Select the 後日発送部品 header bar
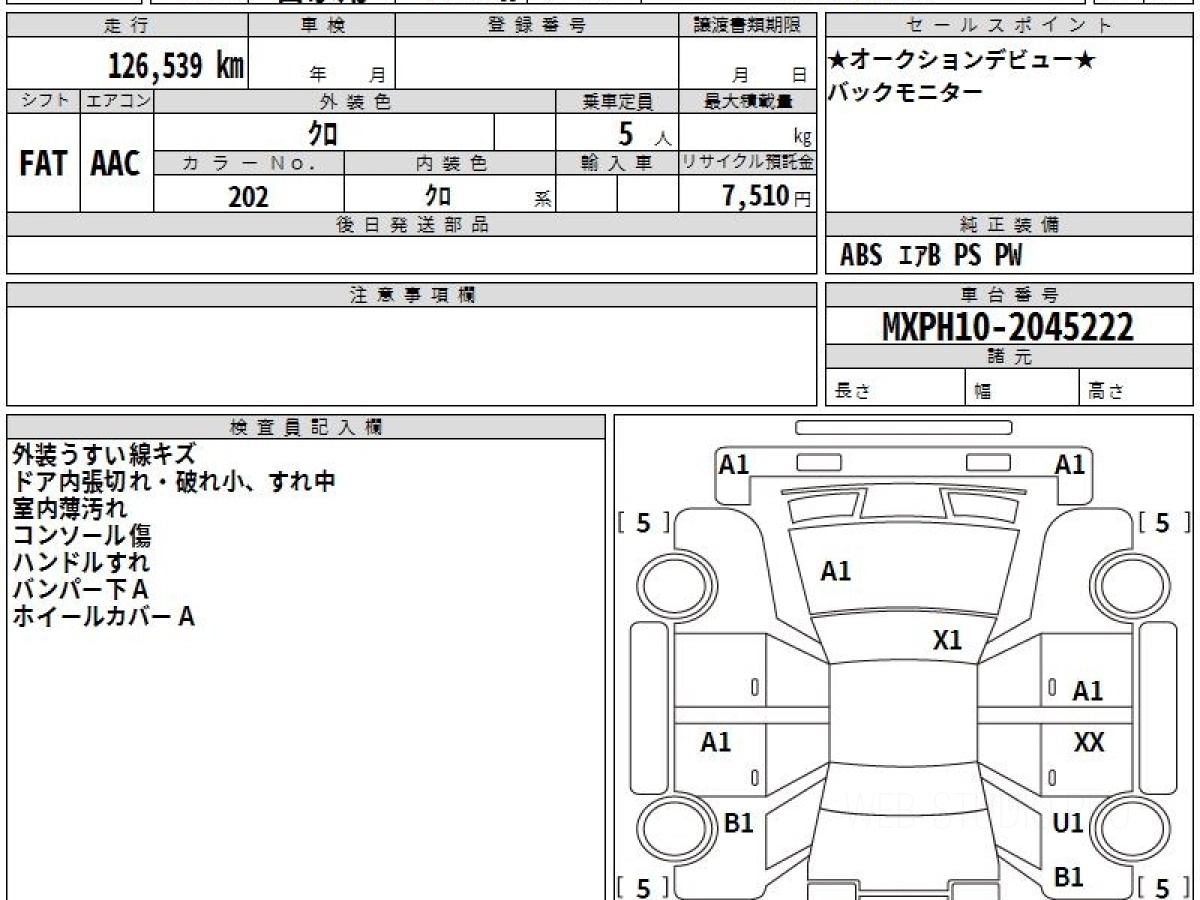The width and height of the screenshot is (1200, 900). click(411, 225)
